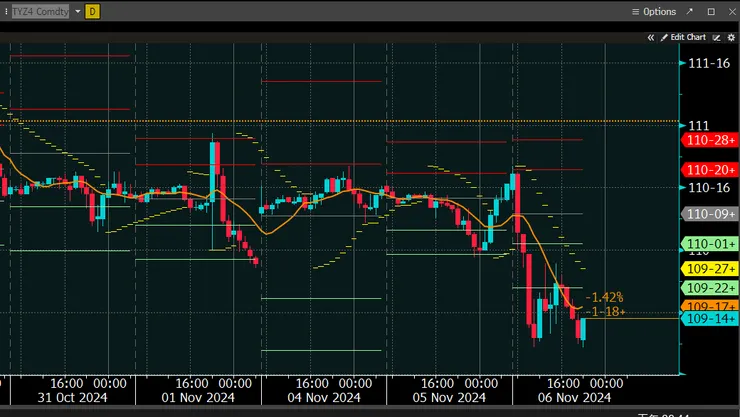Open the security dropdown arrow
The height and width of the screenshot is (417, 740).
pyautogui.click(x=78, y=11)
